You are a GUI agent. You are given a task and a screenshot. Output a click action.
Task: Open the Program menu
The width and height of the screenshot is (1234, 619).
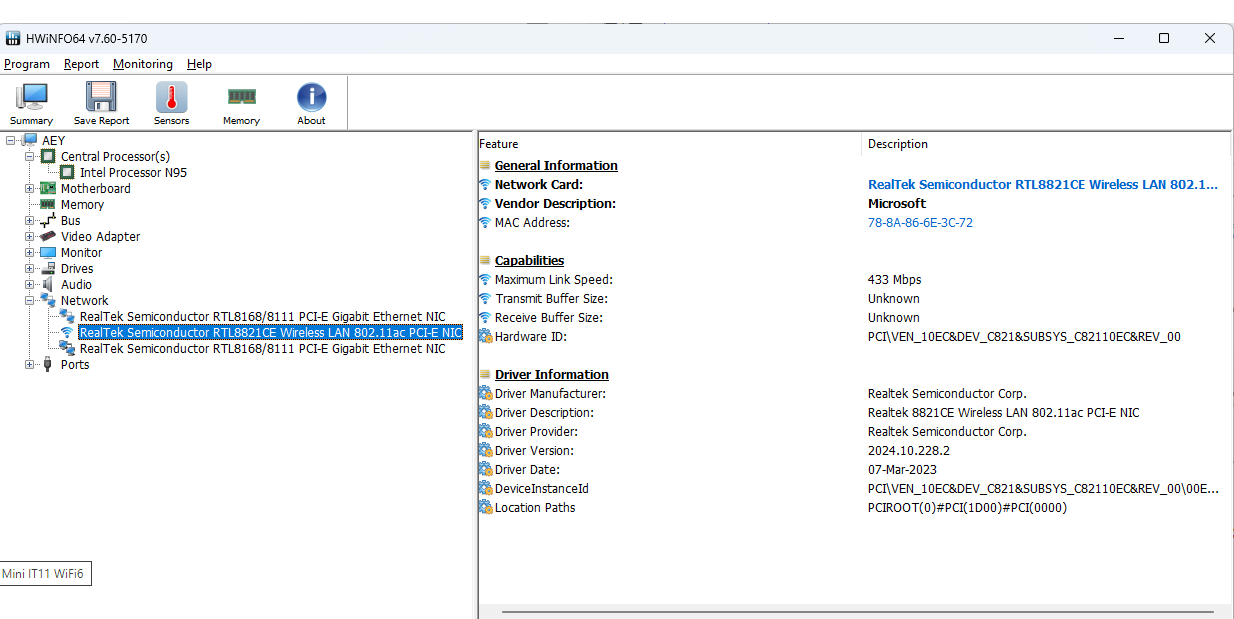tap(27, 64)
